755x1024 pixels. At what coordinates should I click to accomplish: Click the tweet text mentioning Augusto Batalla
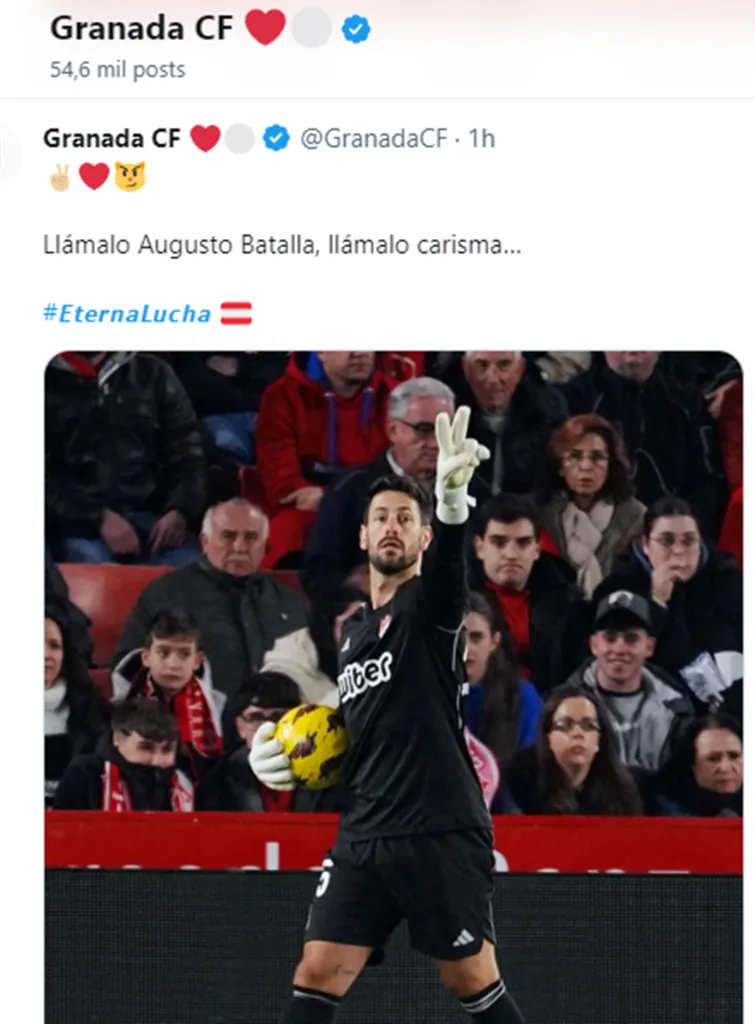pyautogui.click(x=282, y=245)
